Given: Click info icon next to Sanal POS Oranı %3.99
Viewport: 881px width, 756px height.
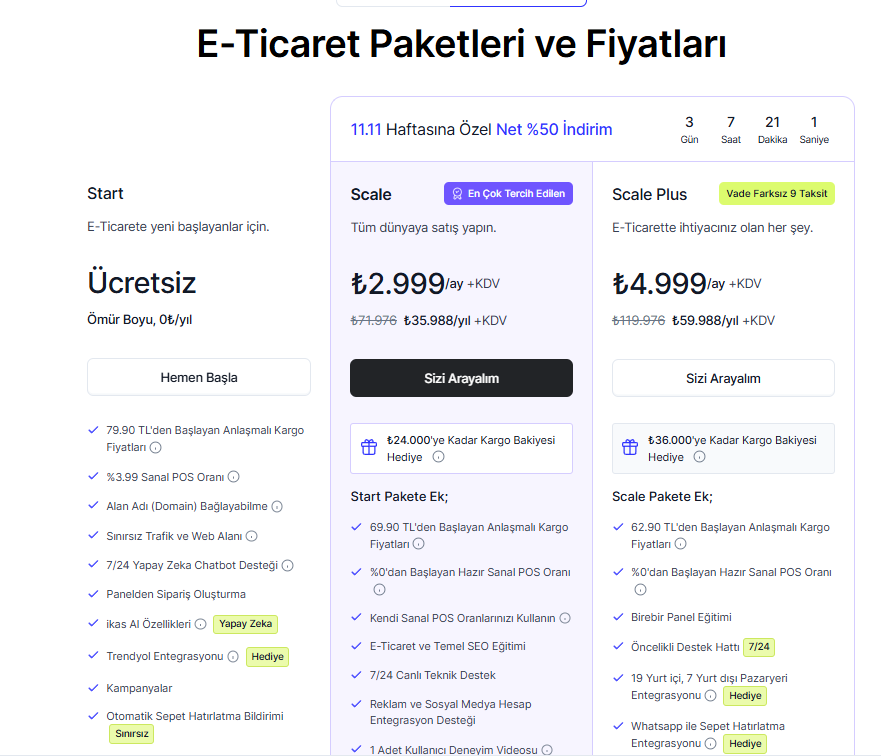Looking at the screenshot, I should (x=234, y=477).
